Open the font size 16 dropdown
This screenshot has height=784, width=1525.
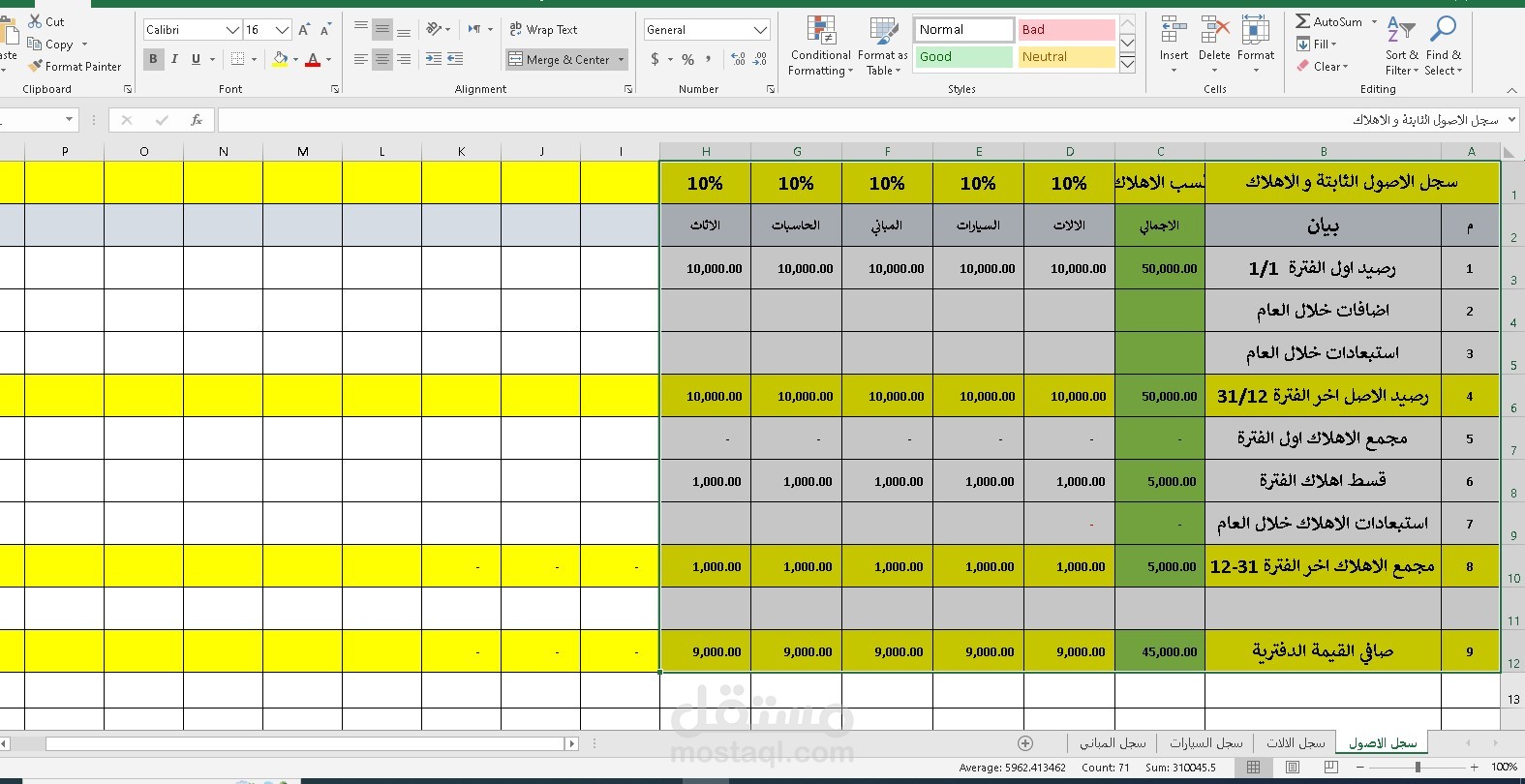(282, 30)
